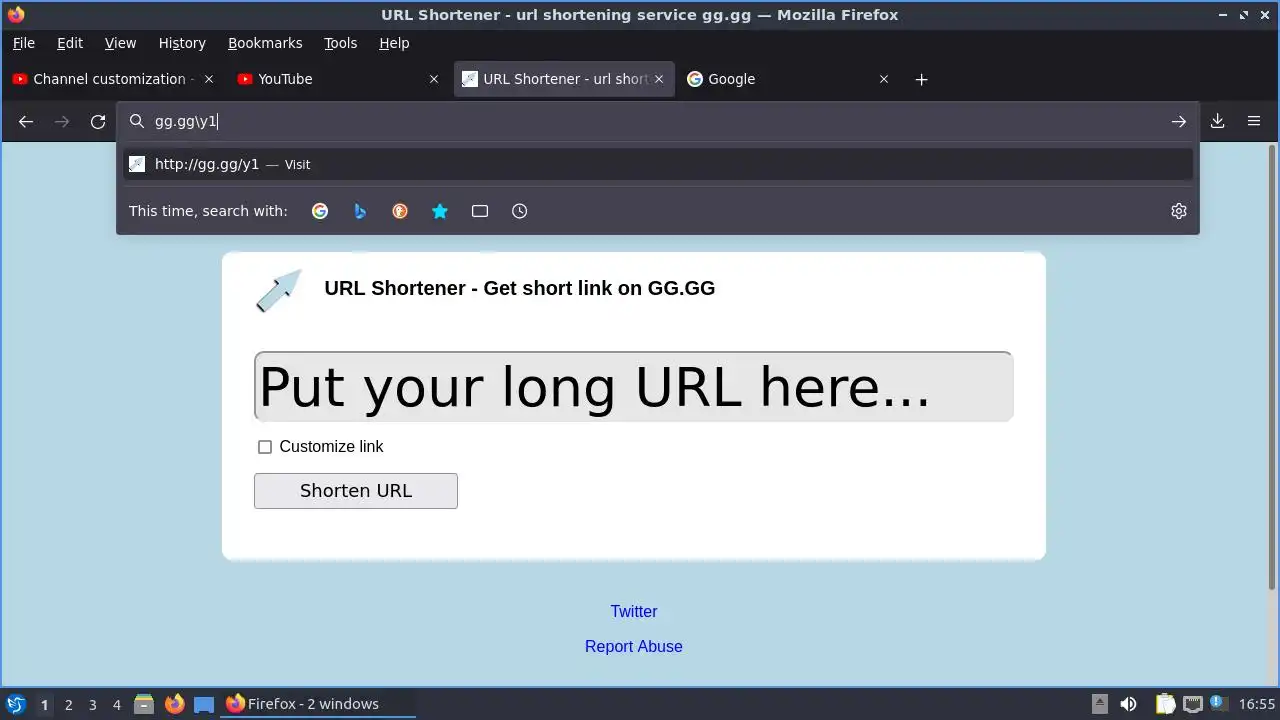
Task: Open the file manager taskbar launcher
Action: (144, 704)
